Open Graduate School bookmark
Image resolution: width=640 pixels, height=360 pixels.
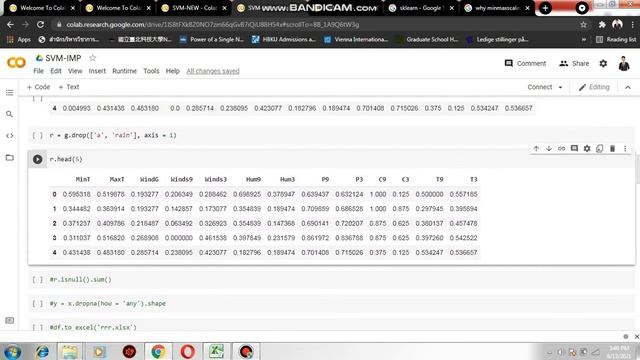pos(427,39)
